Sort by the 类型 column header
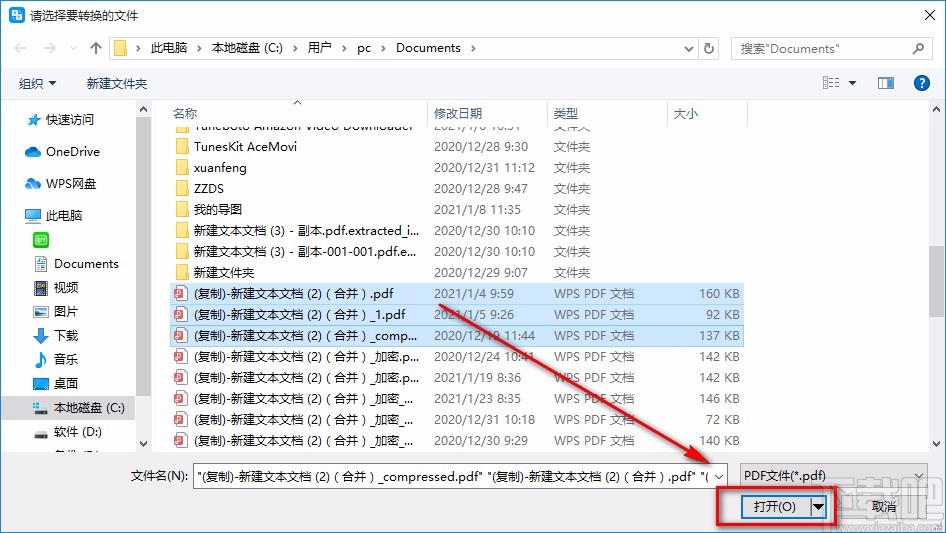Screen dimensions: 946x533 click(x=566, y=113)
